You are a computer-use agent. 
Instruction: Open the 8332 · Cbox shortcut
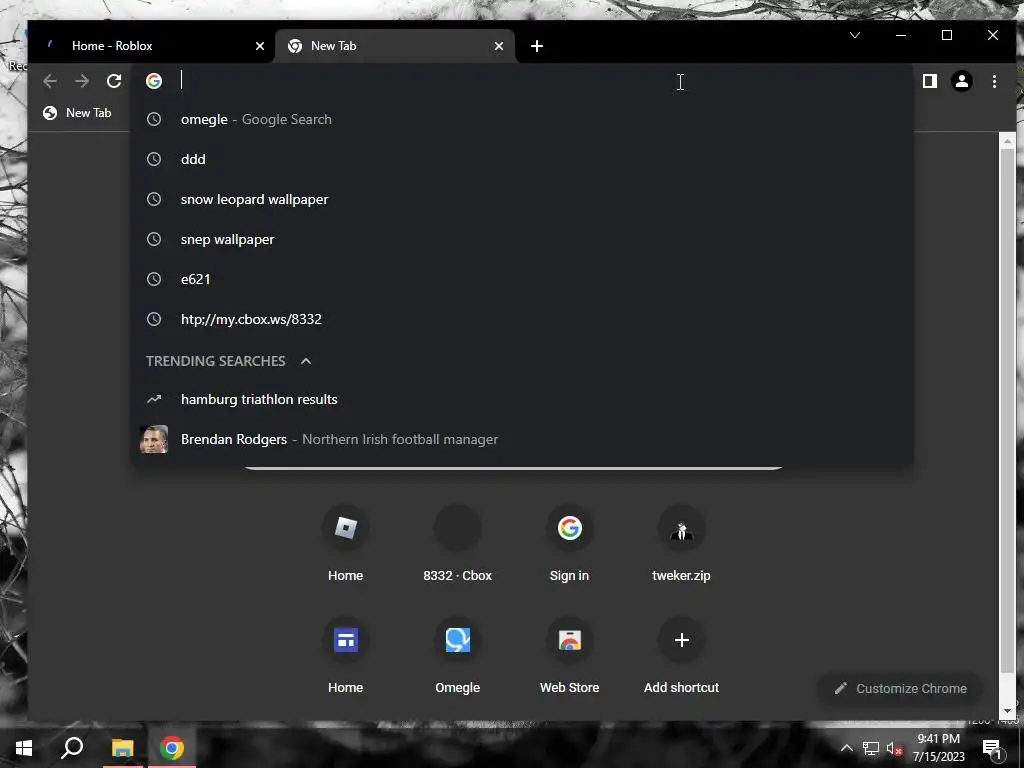(457, 543)
